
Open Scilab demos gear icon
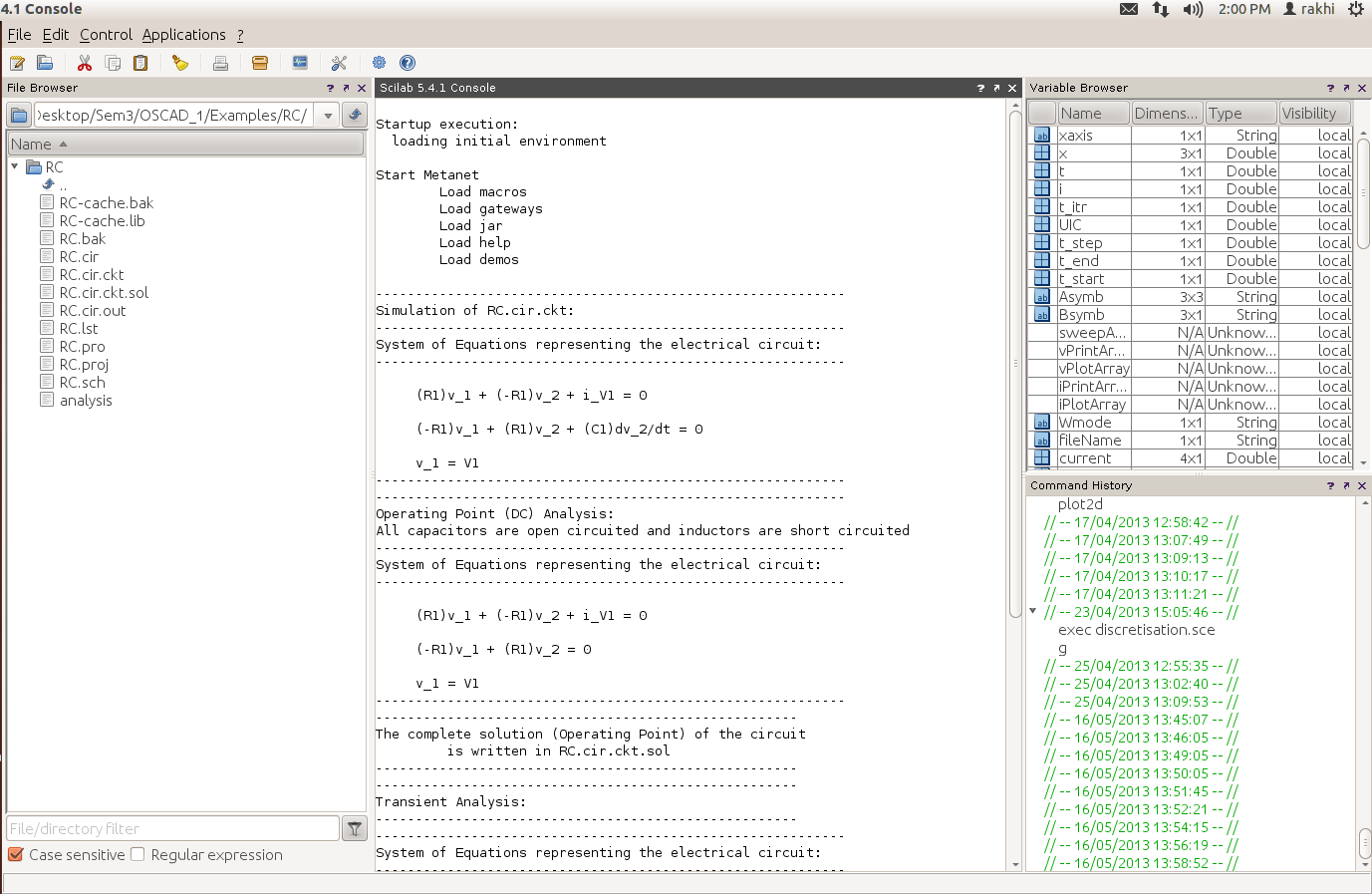(379, 63)
